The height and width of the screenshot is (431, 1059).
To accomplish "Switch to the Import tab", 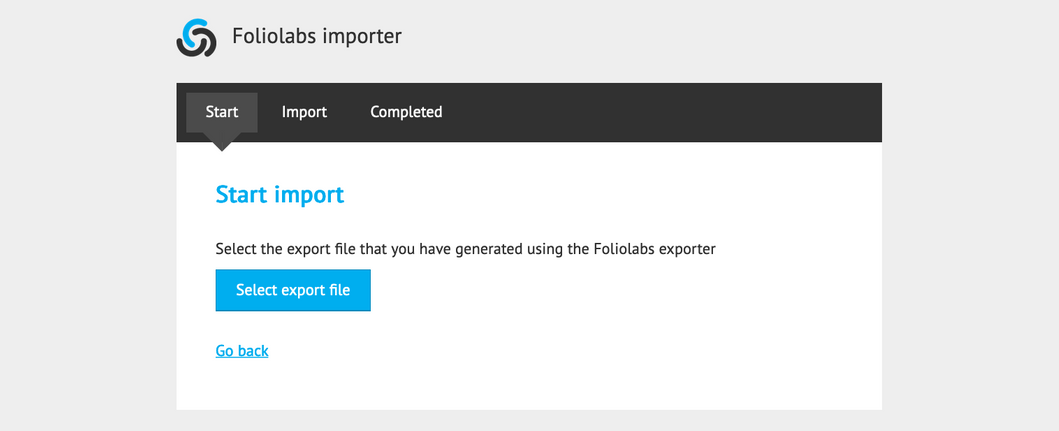I will coord(304,112).
